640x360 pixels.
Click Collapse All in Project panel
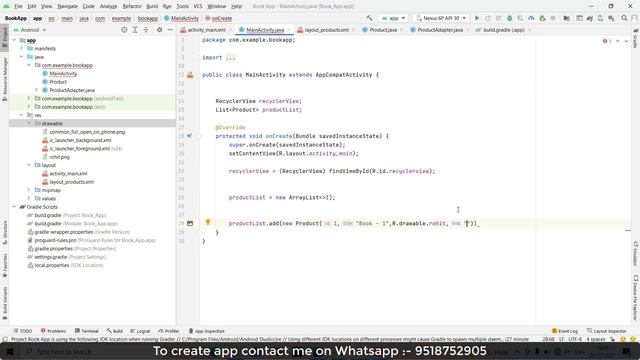[x=146, y=30]
